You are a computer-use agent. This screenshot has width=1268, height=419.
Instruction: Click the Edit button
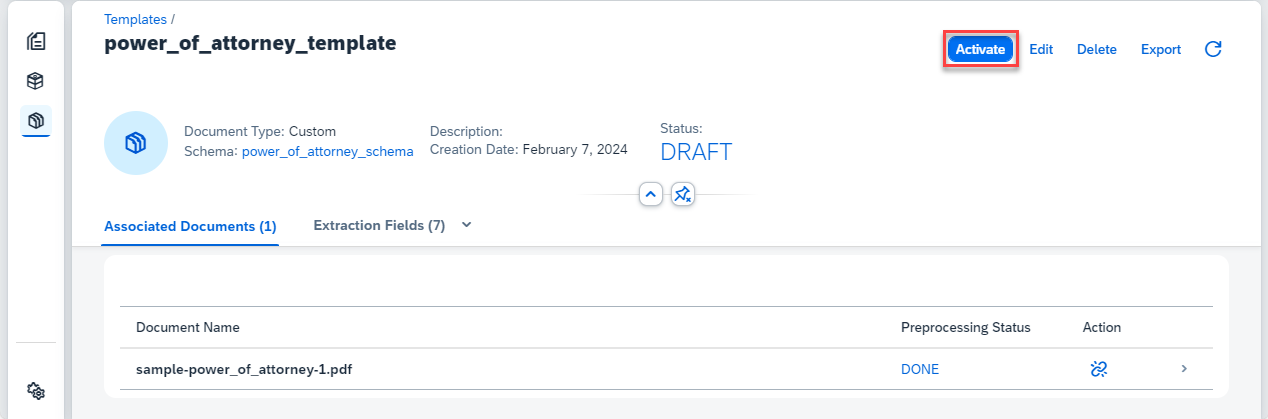1041,49
